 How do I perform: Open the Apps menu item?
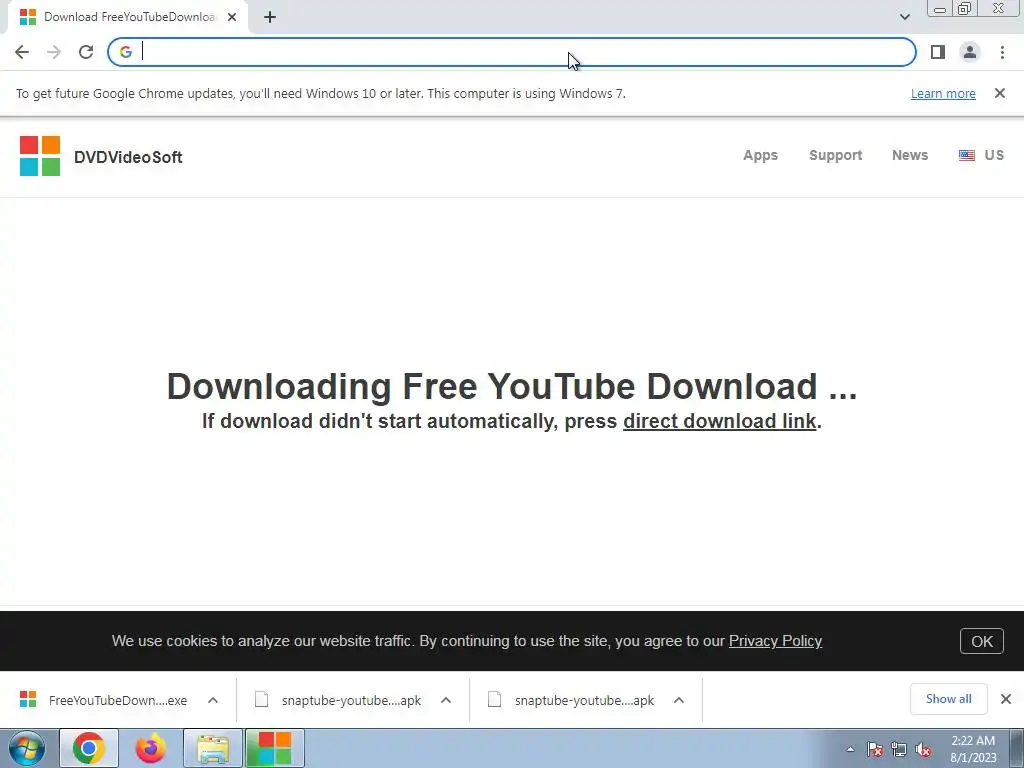tap(760, 155)
